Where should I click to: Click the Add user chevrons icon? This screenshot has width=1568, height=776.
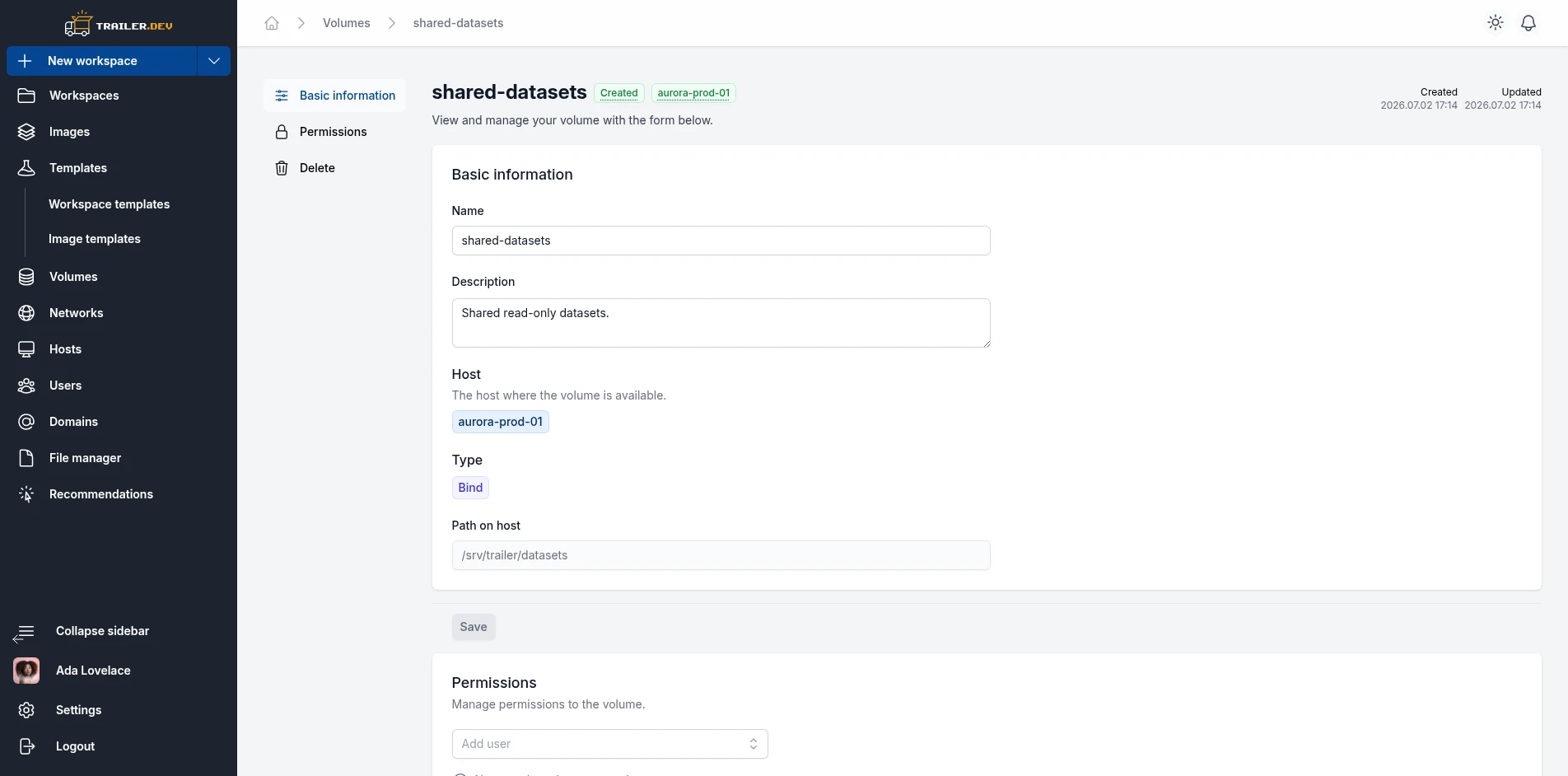coord(753,744)
